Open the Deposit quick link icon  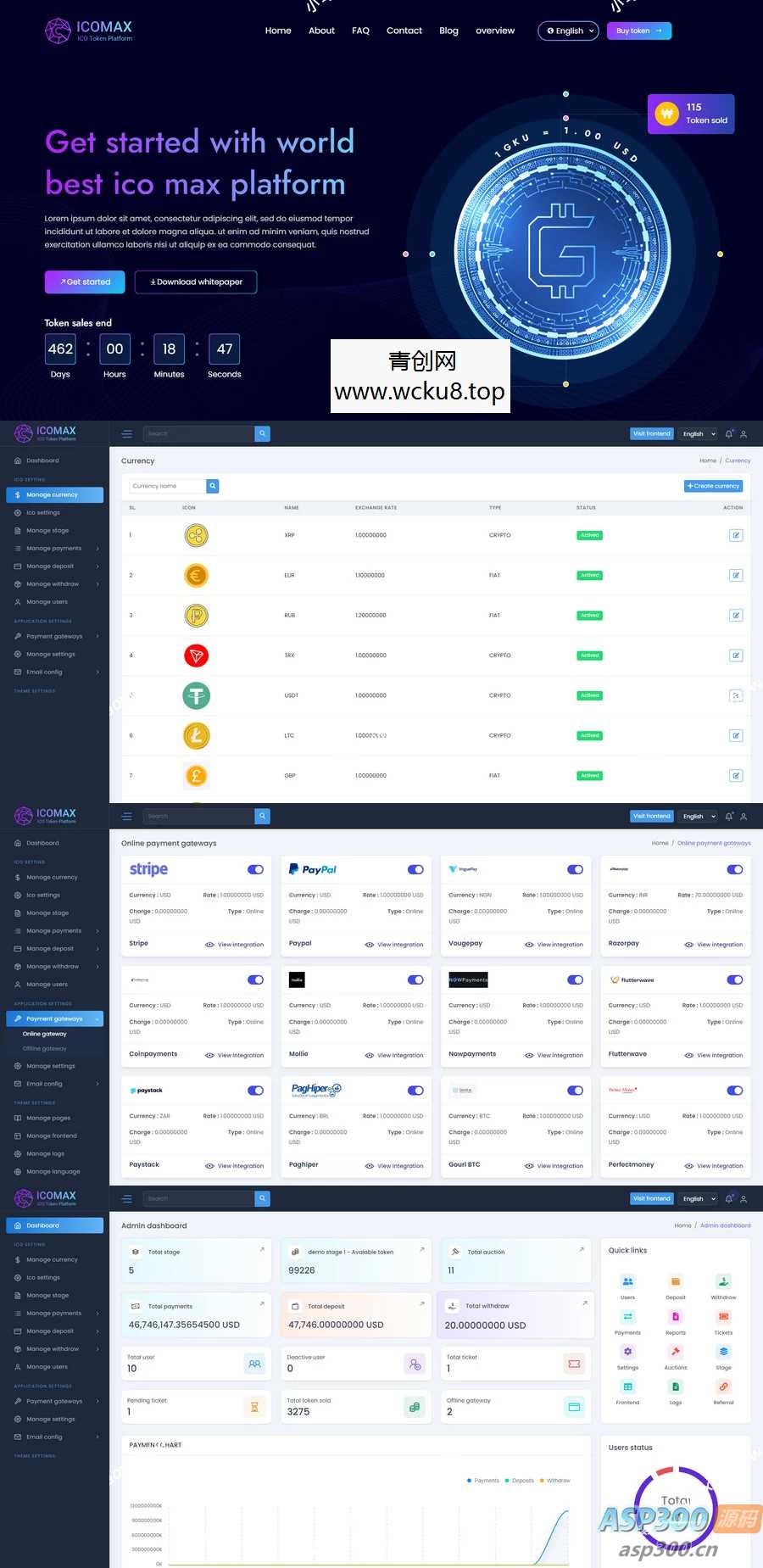click(676, 1282)
